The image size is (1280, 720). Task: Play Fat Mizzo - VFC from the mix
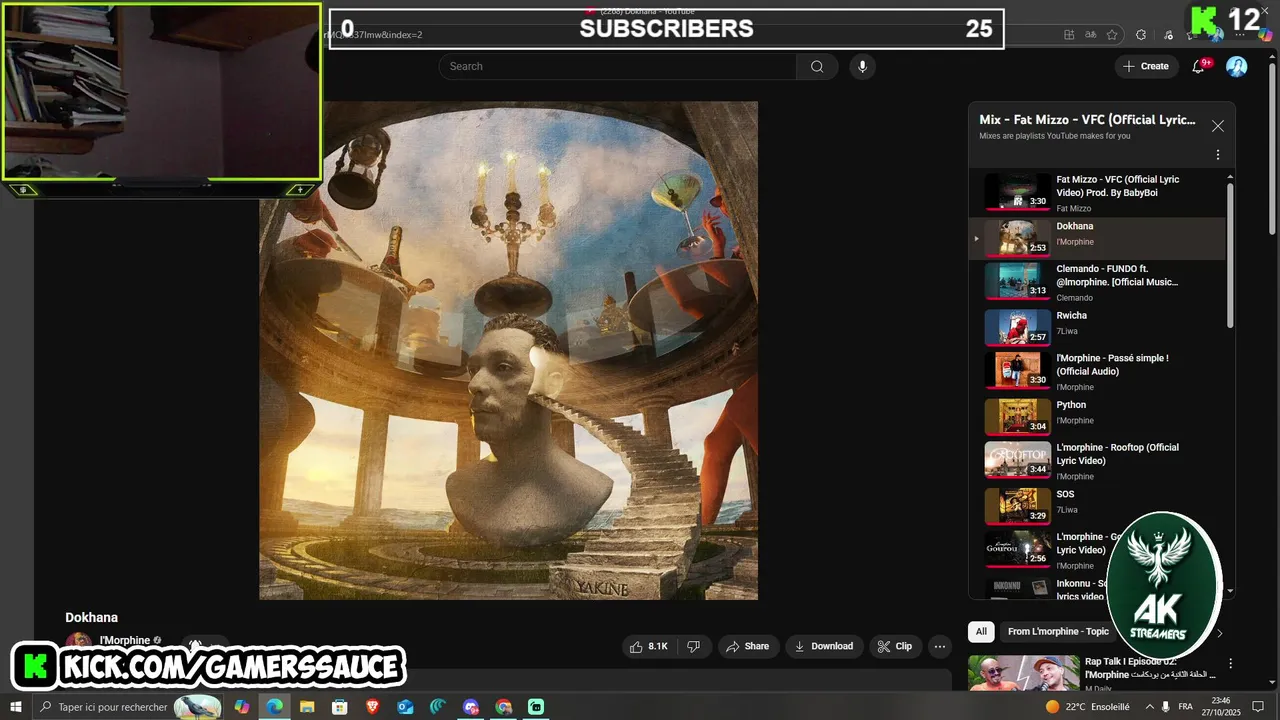click(1097, 193)
